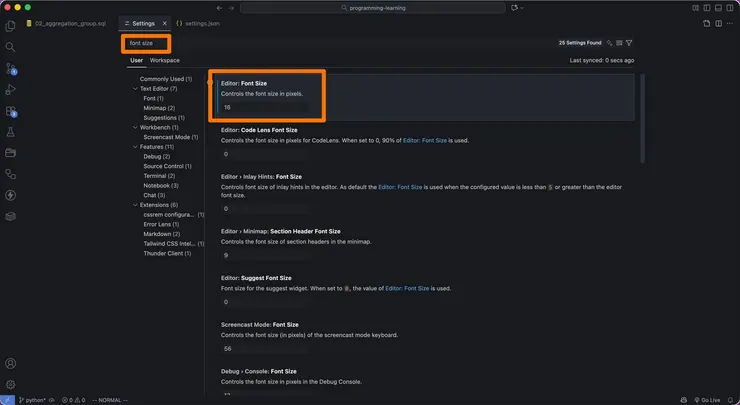Select the Settings editor tab

(x=143, y=24)
